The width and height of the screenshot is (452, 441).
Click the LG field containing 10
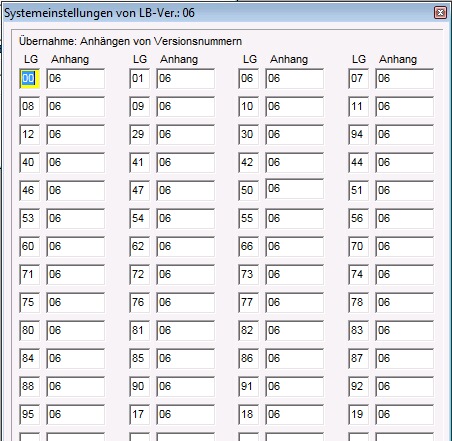click(248, 107)
